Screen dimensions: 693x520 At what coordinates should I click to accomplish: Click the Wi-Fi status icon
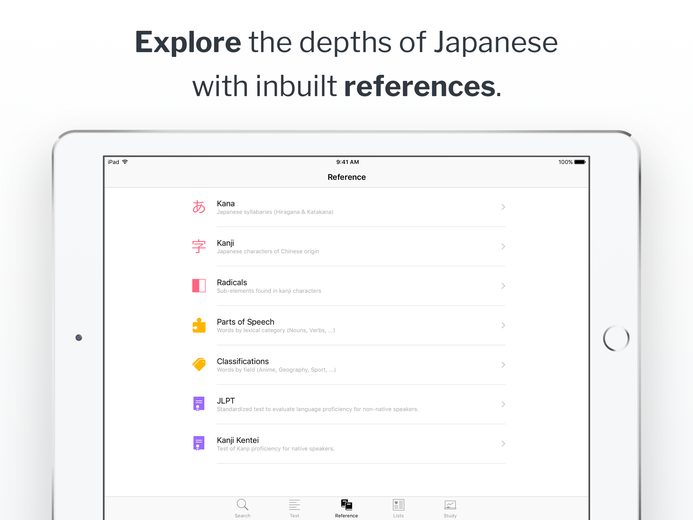(x=125, y=162)
